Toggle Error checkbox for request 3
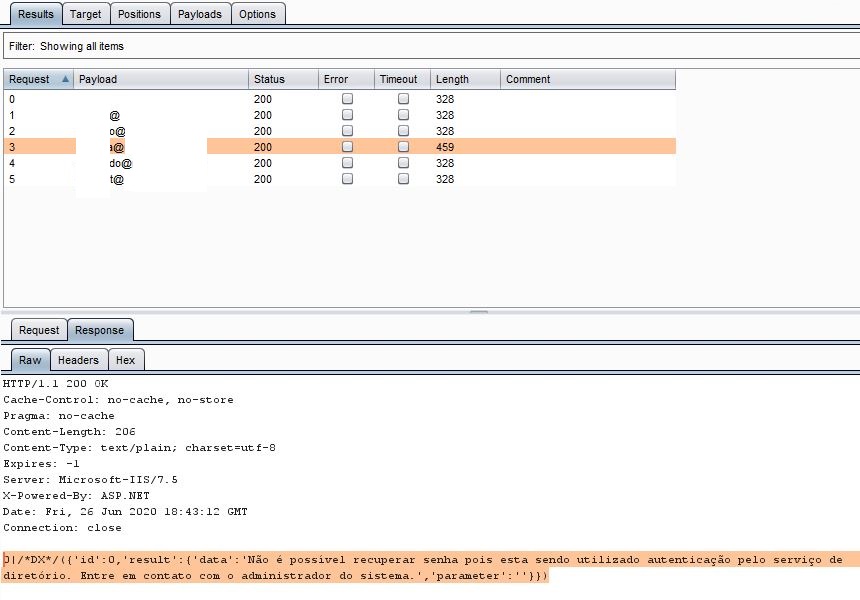Viewport: 860px width, 600px height. (347, 146)
